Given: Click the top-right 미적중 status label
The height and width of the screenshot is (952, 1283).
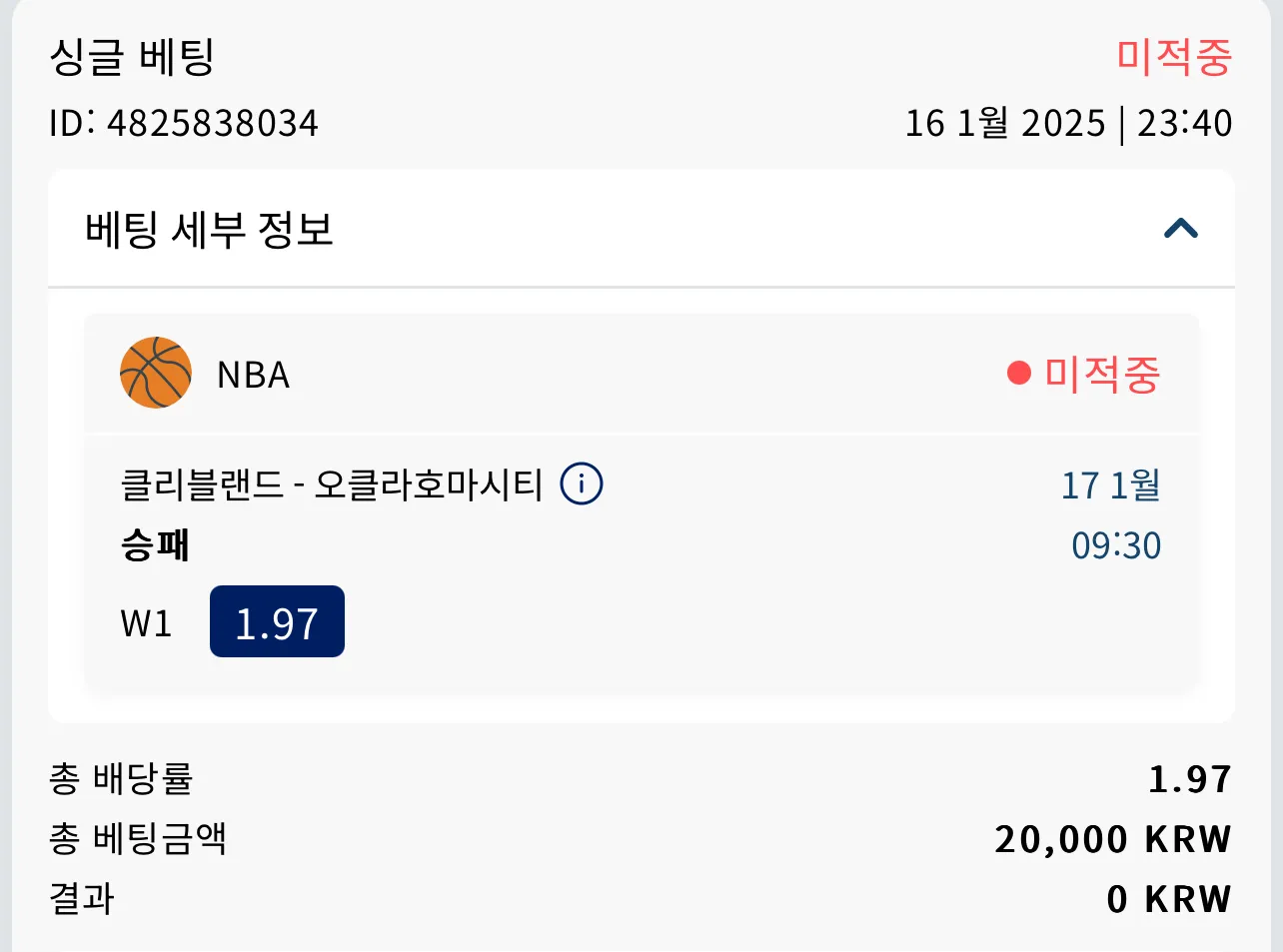Looking at the screenshot, I should click(1174, 57).
